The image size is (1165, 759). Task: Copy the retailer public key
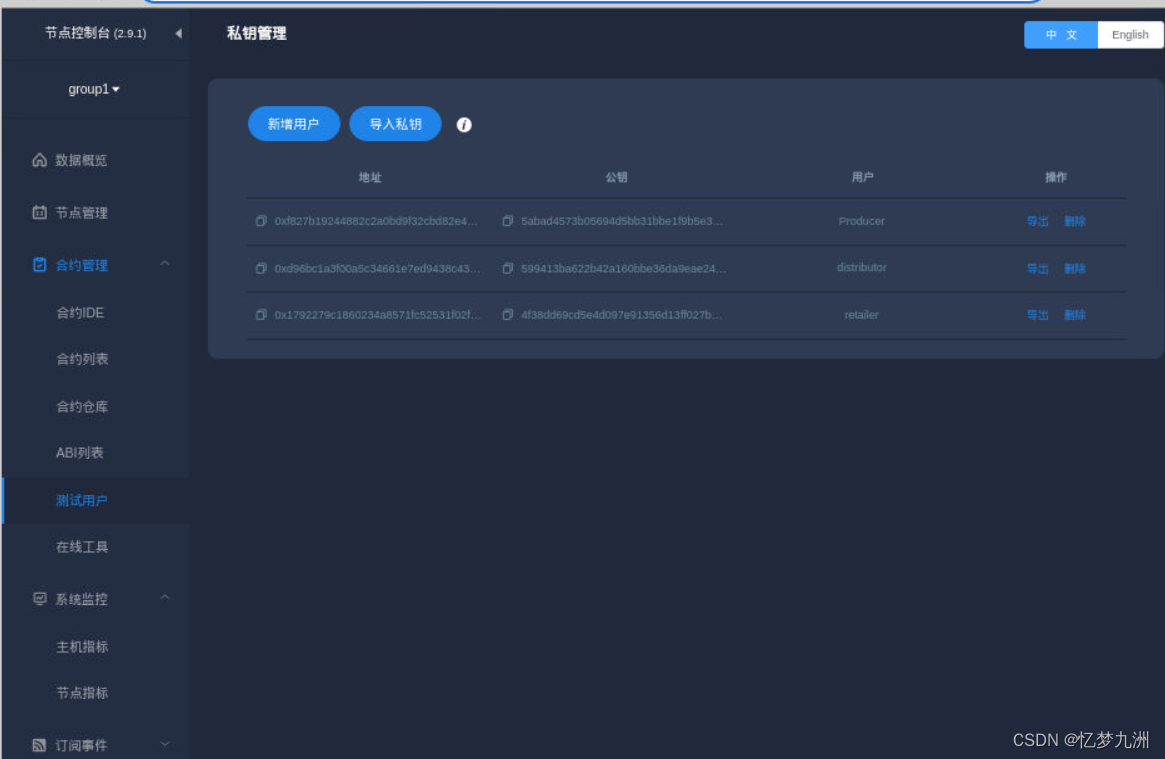point(507,315)
